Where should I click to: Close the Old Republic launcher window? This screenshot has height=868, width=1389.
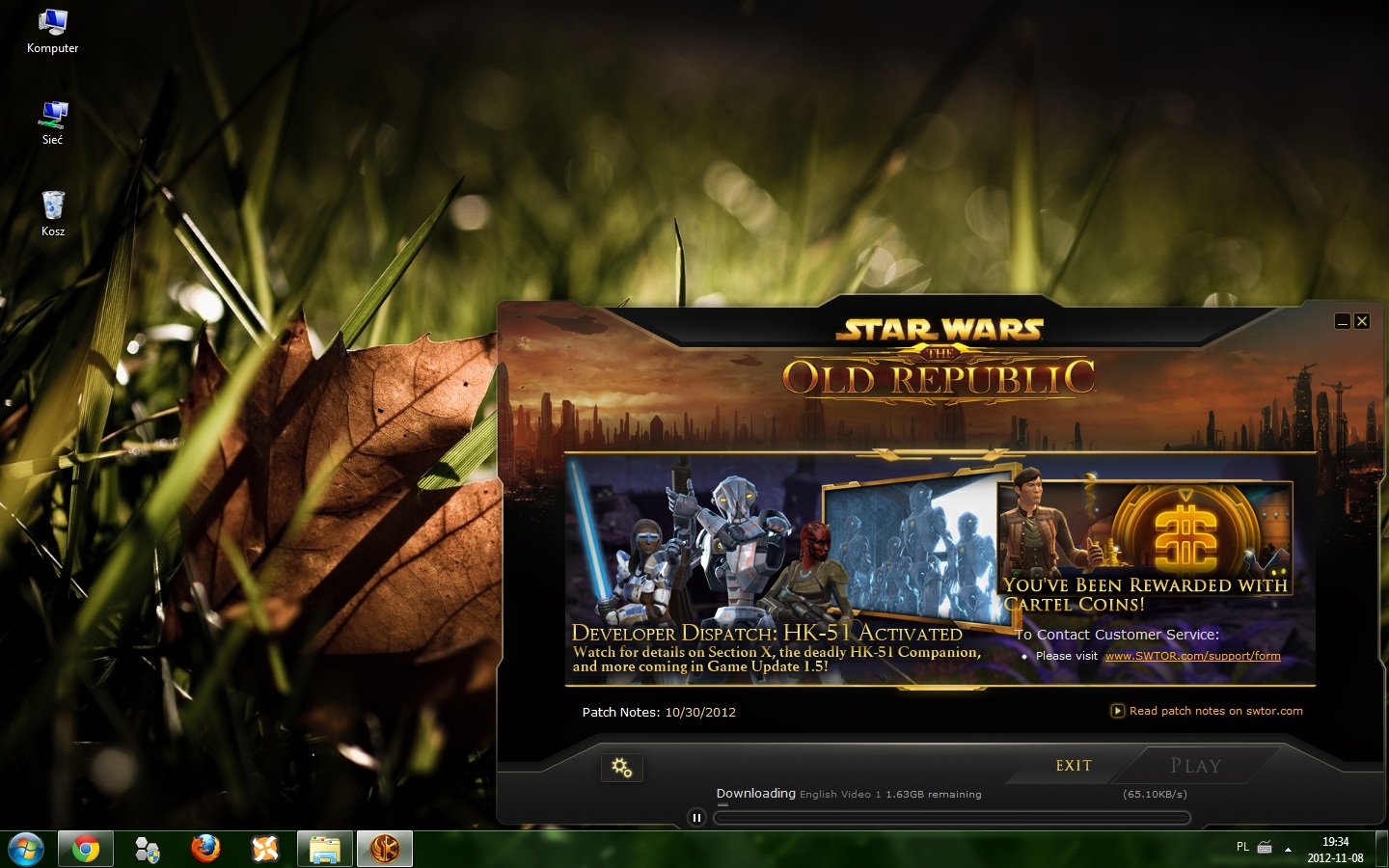tap(1362, 321)
